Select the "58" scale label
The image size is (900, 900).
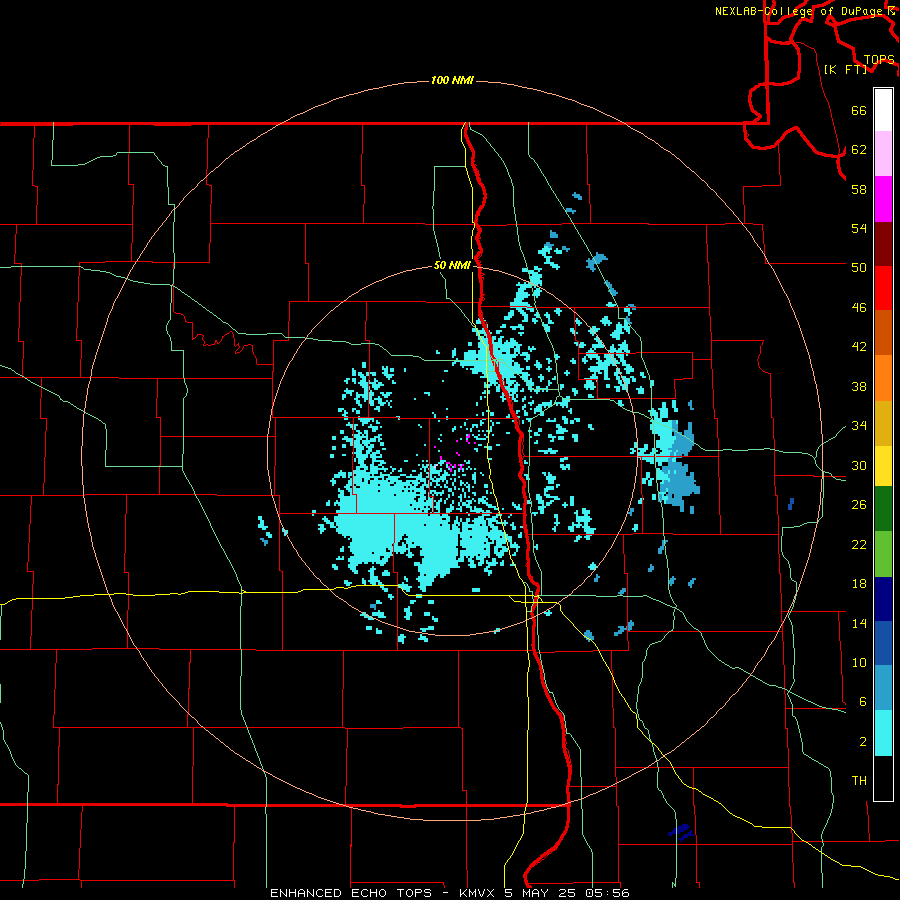[x=859, y=189]
